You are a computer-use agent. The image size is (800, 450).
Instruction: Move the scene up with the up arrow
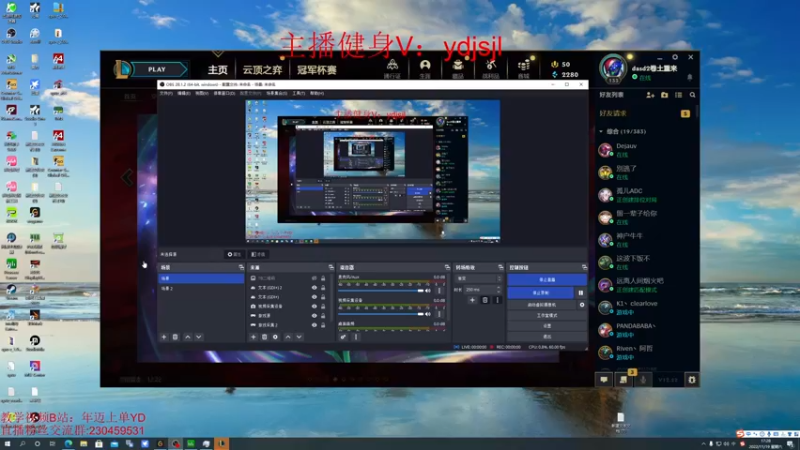(x=188, y=337)
